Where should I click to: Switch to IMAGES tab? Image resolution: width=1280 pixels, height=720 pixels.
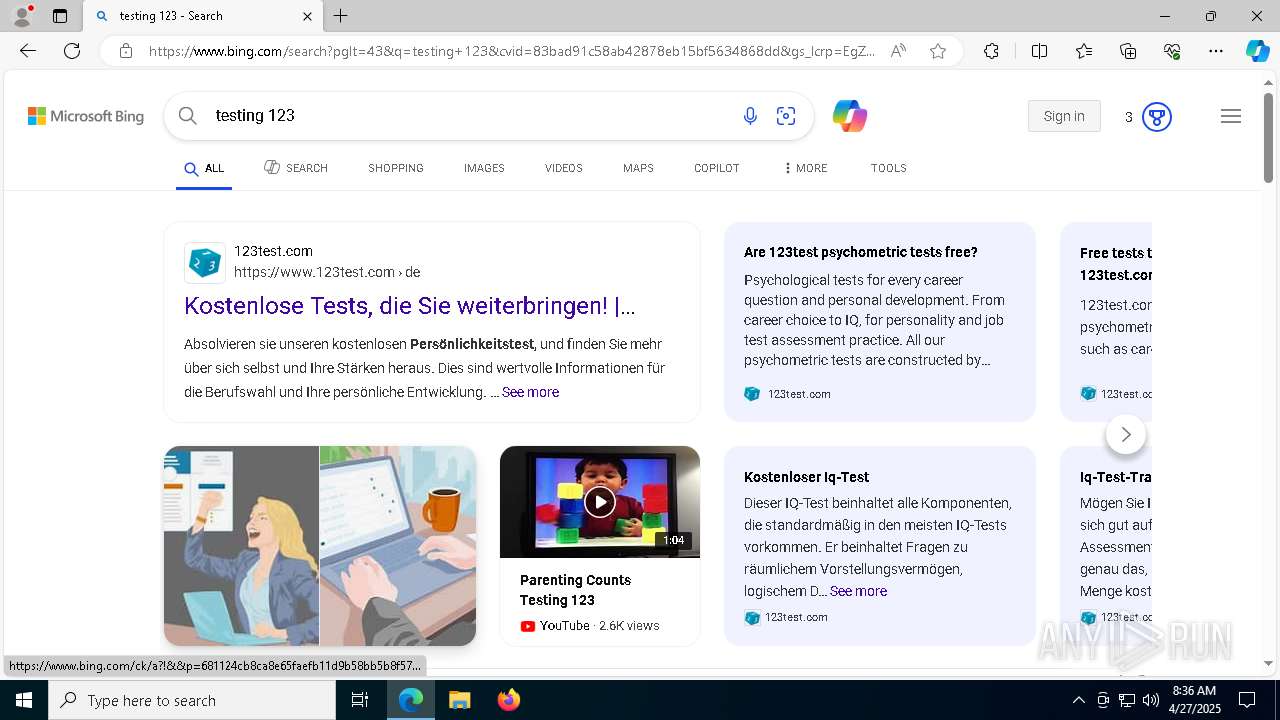[x=484, y=168]
